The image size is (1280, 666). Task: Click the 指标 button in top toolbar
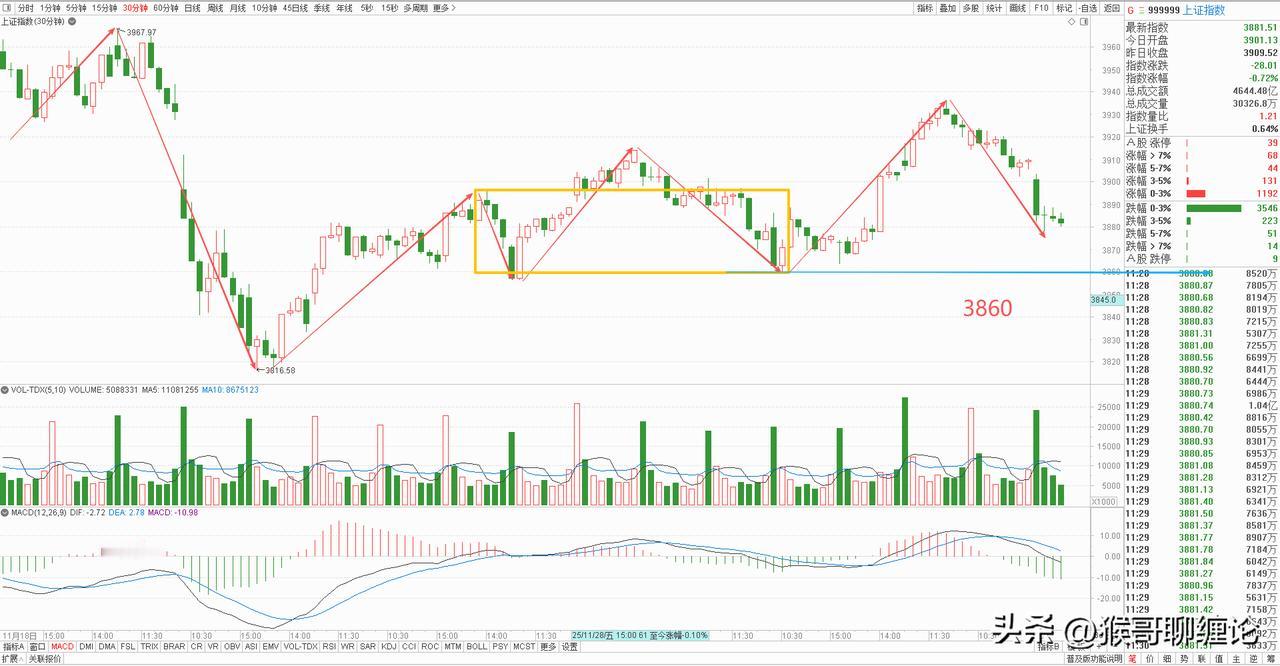click(925, 8)
